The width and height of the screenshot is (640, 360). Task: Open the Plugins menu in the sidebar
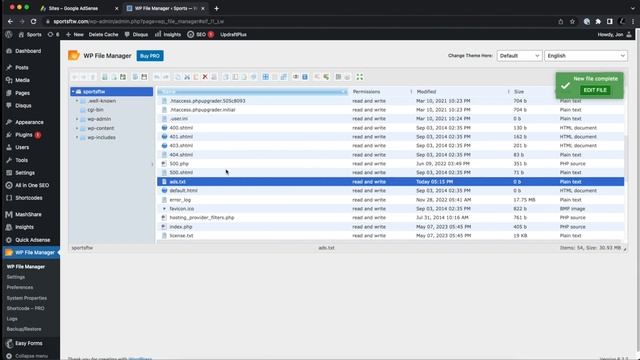pyautogui.click(x=24, y=135)
